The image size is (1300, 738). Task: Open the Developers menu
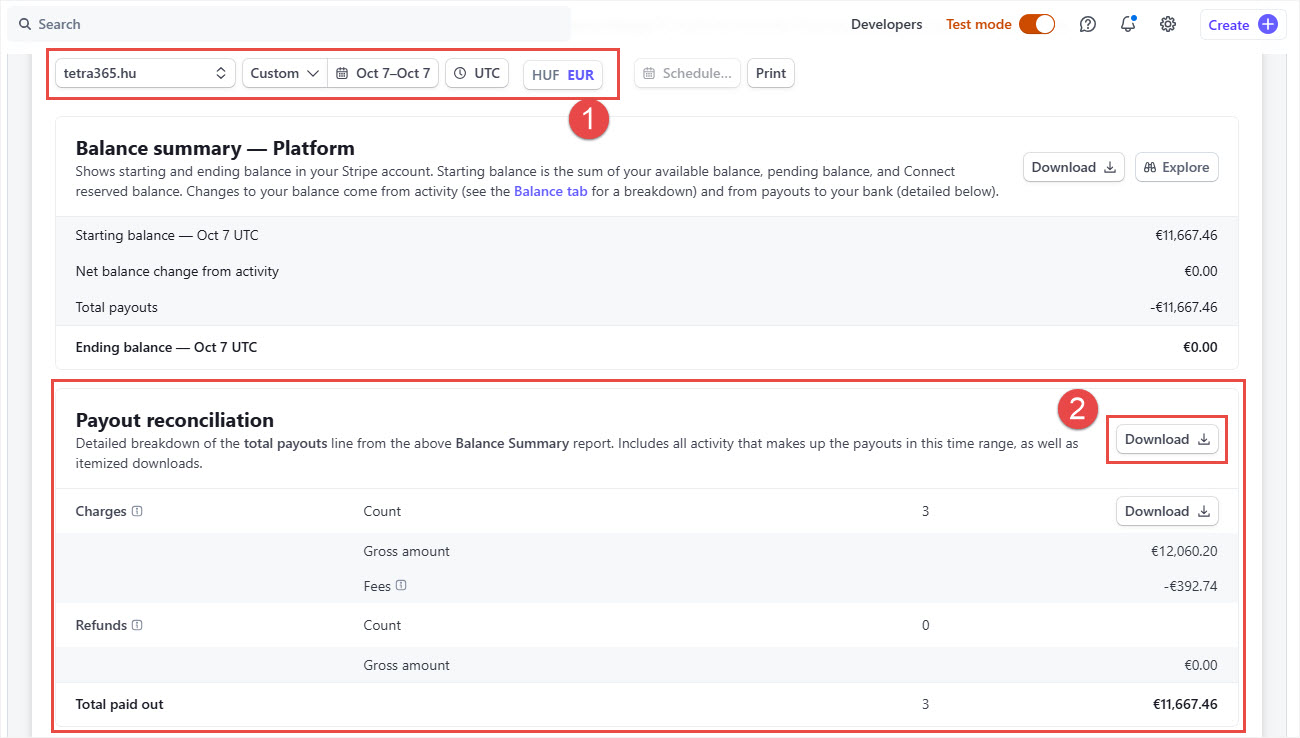click(x=886, y=24)
